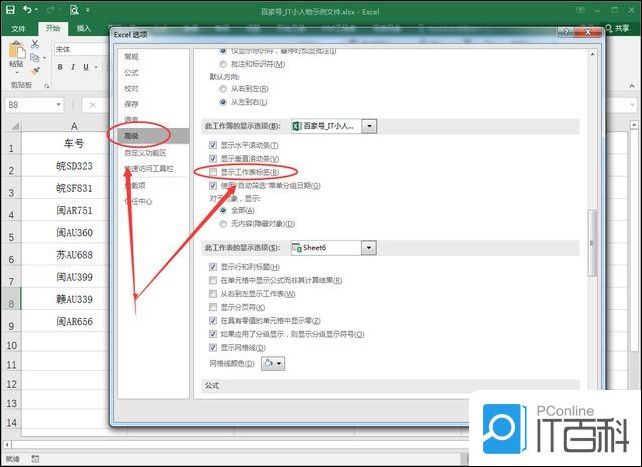Toggle 显示水平滚动条 checkbox
Image resolution: width=642 pixels, height=467 pixels.
(x=213, y=145)
